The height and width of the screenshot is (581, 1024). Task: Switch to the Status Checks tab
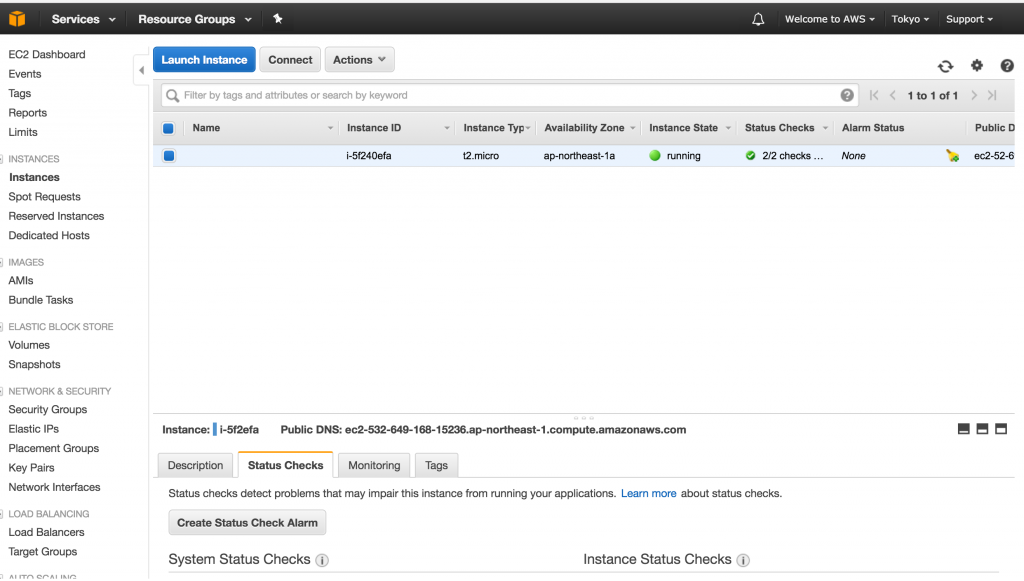pos(285,465)
